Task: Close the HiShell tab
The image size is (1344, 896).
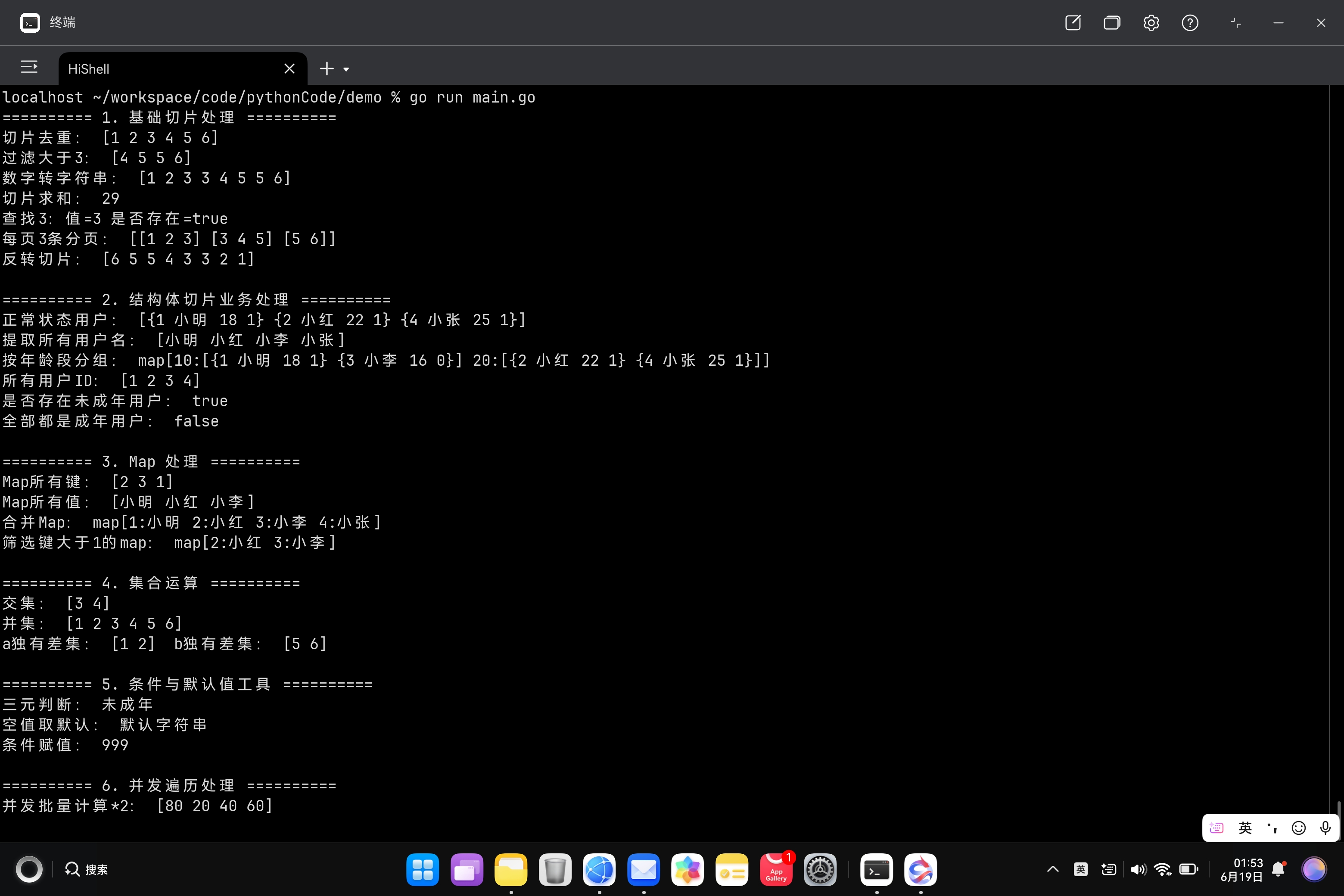Action: 290,68
